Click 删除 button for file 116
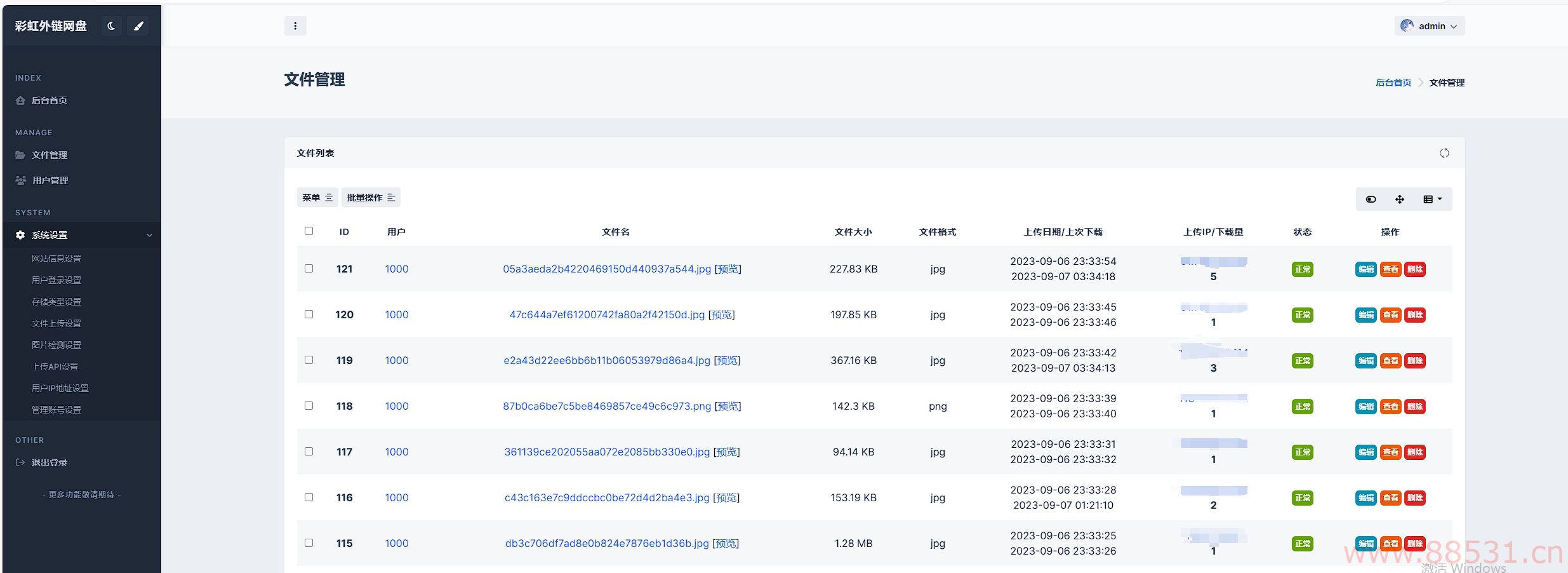 [x=1415, y=498]
